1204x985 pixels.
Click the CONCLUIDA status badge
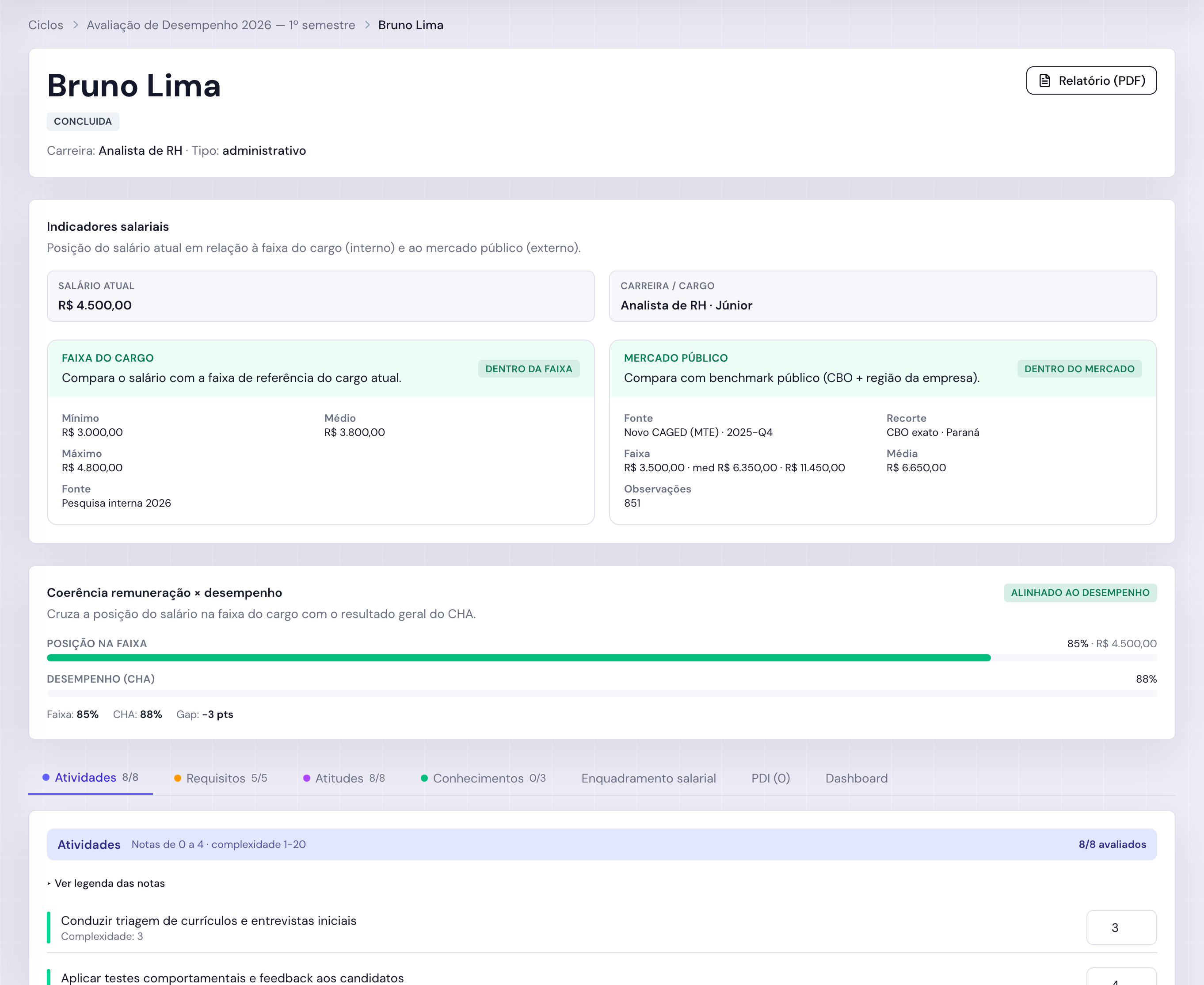coord(83,122)
